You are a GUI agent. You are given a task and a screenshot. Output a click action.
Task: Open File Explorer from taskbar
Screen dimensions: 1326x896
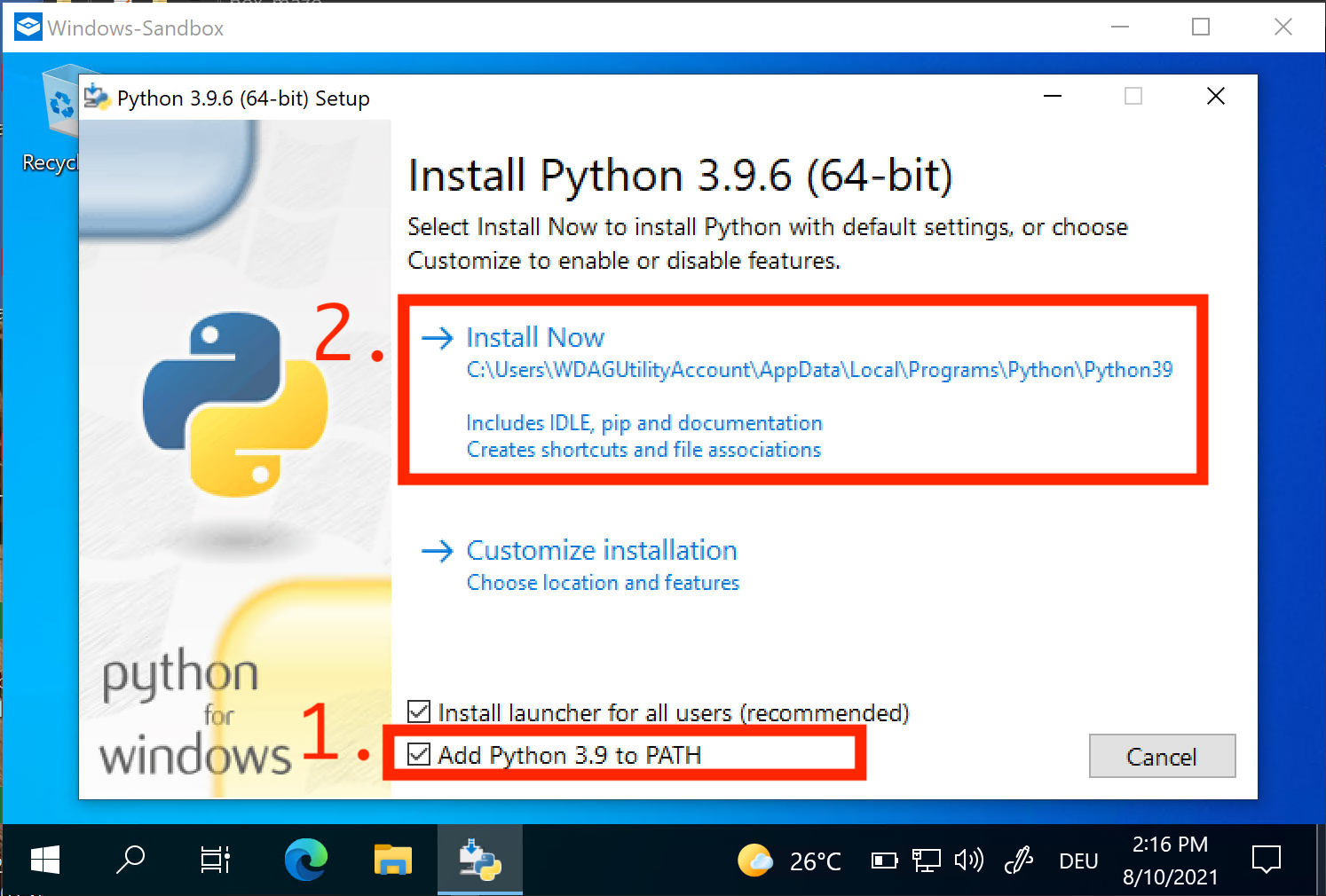pos(392,861)
